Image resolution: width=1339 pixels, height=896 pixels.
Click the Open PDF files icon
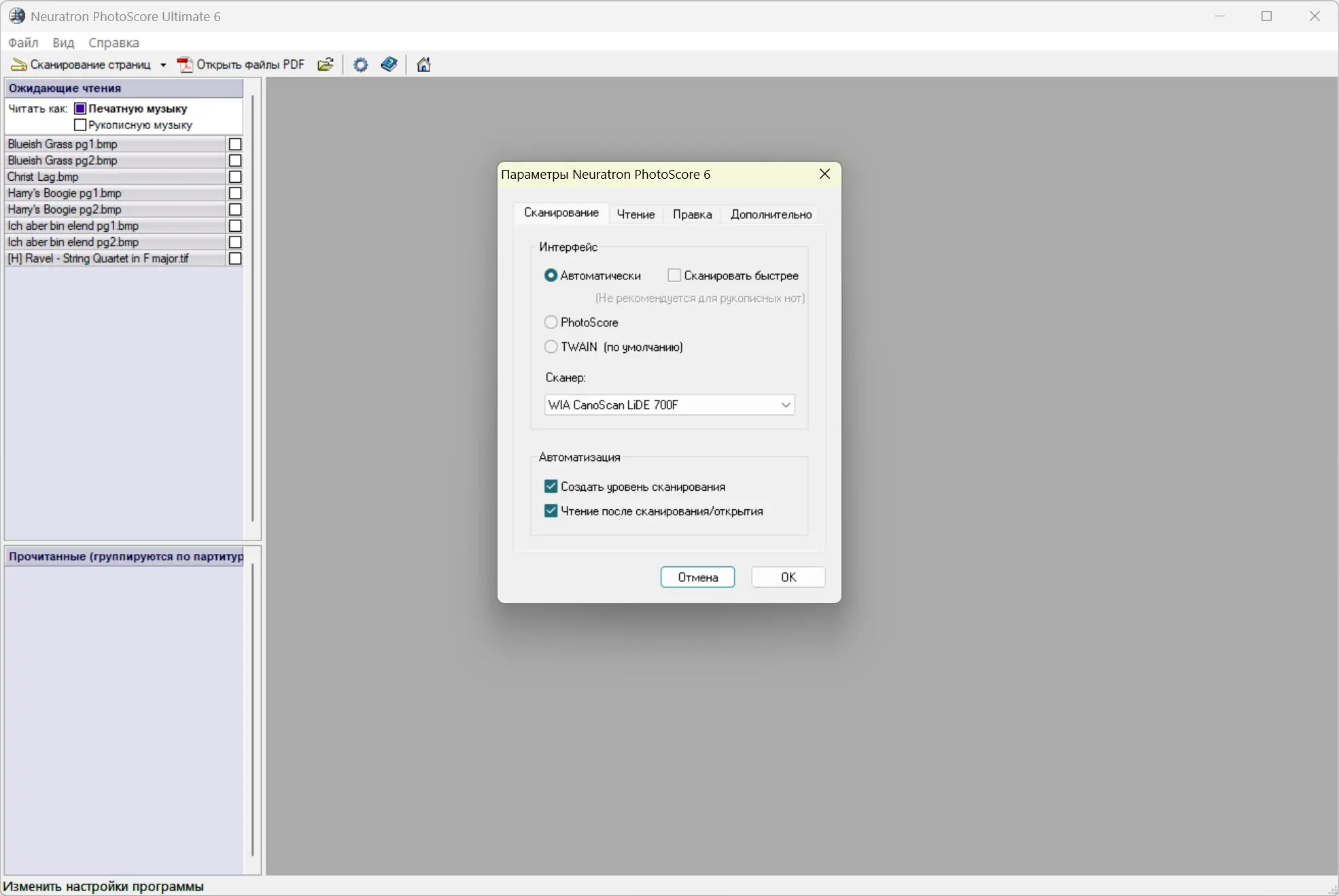185,65
